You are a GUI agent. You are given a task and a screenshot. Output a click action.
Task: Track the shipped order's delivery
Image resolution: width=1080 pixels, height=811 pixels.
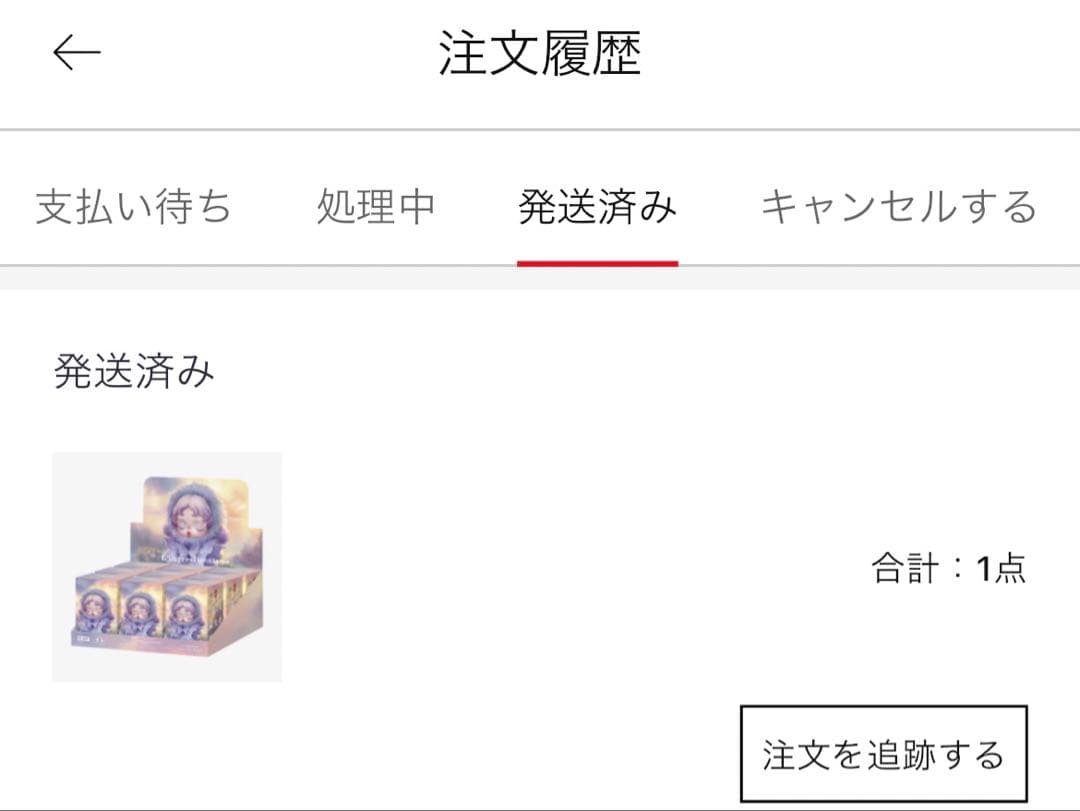coord(884,754)
